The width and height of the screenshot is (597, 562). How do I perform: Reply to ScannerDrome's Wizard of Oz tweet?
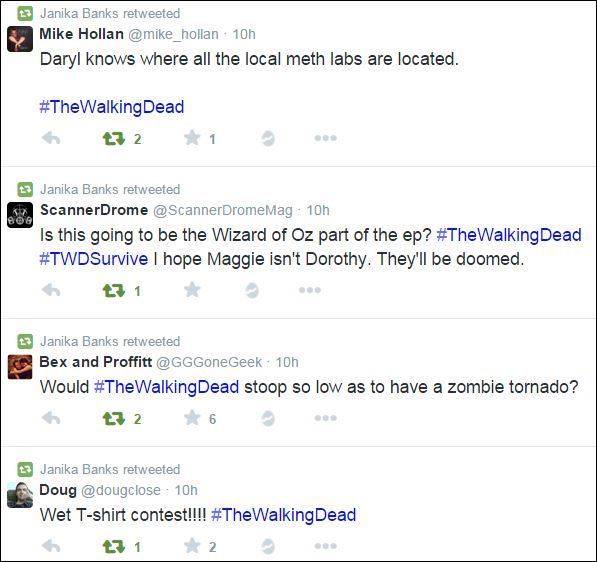coord(51,290)
